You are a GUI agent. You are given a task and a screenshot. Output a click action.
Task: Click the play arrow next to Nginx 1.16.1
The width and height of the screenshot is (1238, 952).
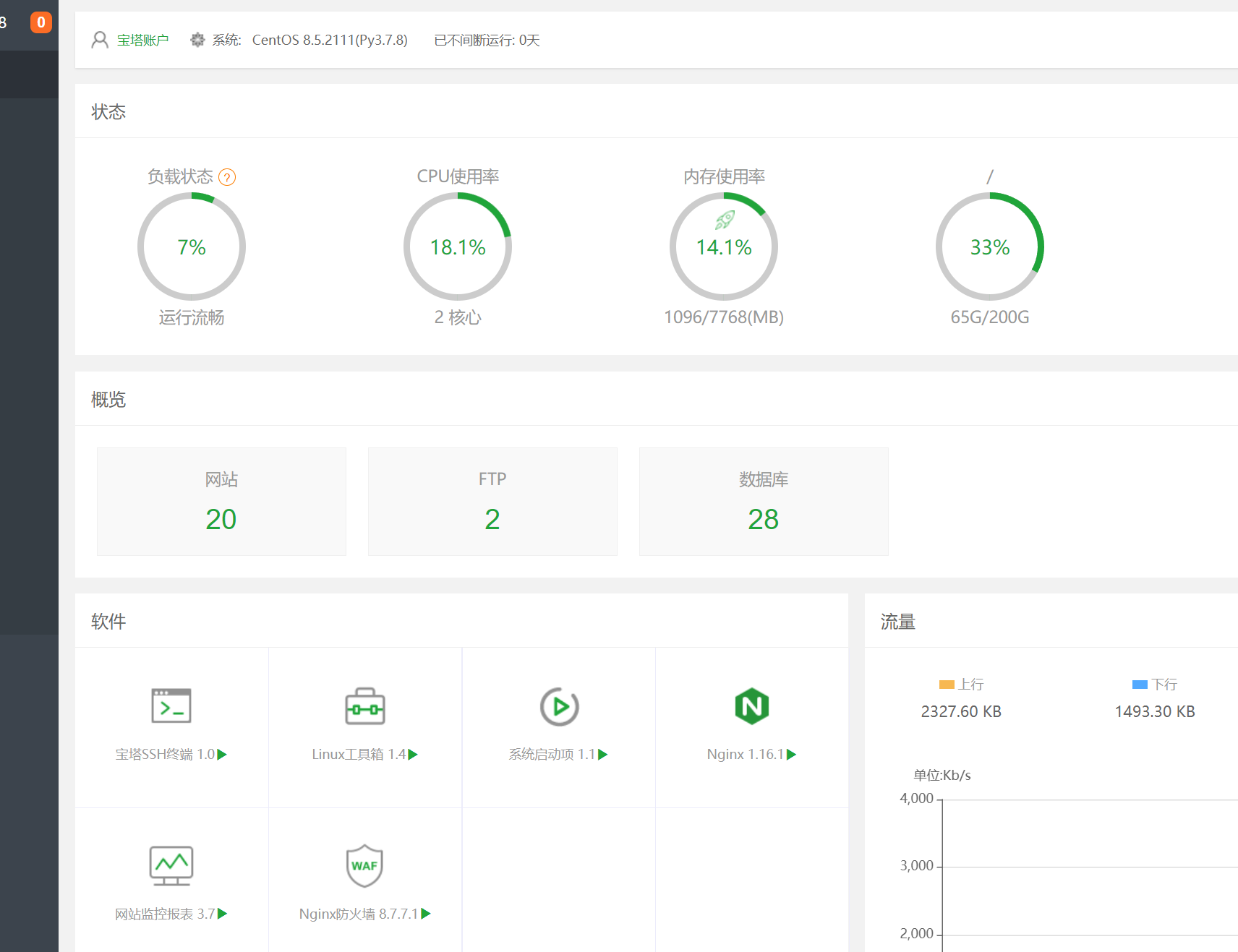click(791, 754)
